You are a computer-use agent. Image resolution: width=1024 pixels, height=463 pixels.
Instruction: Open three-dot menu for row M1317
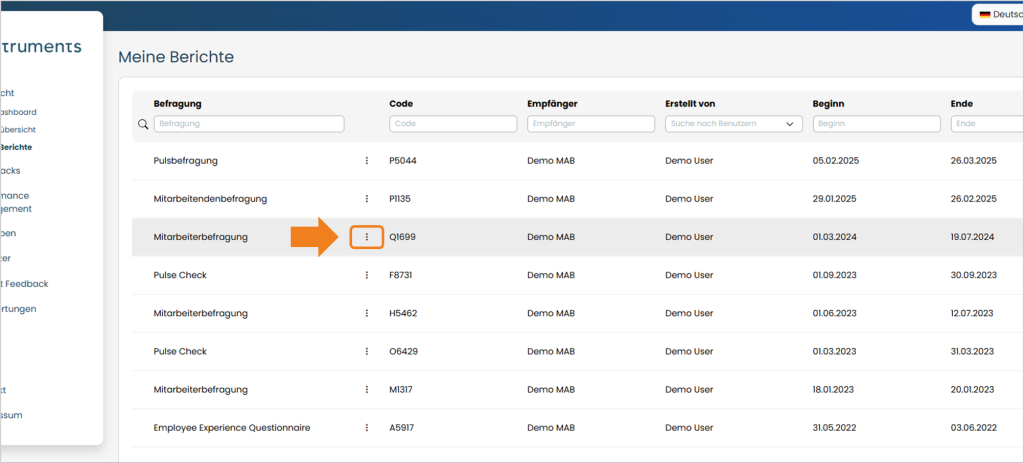point(366,389)
